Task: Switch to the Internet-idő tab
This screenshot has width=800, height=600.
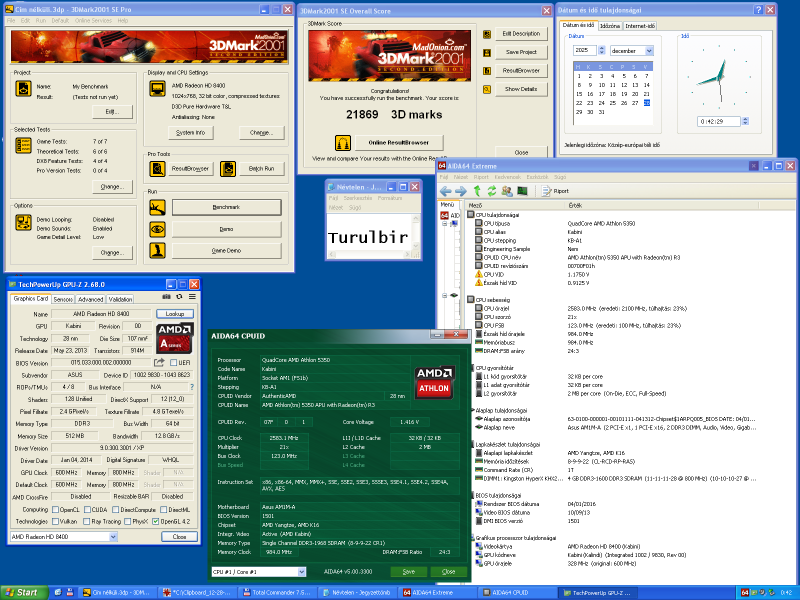Action: [640, 26]
